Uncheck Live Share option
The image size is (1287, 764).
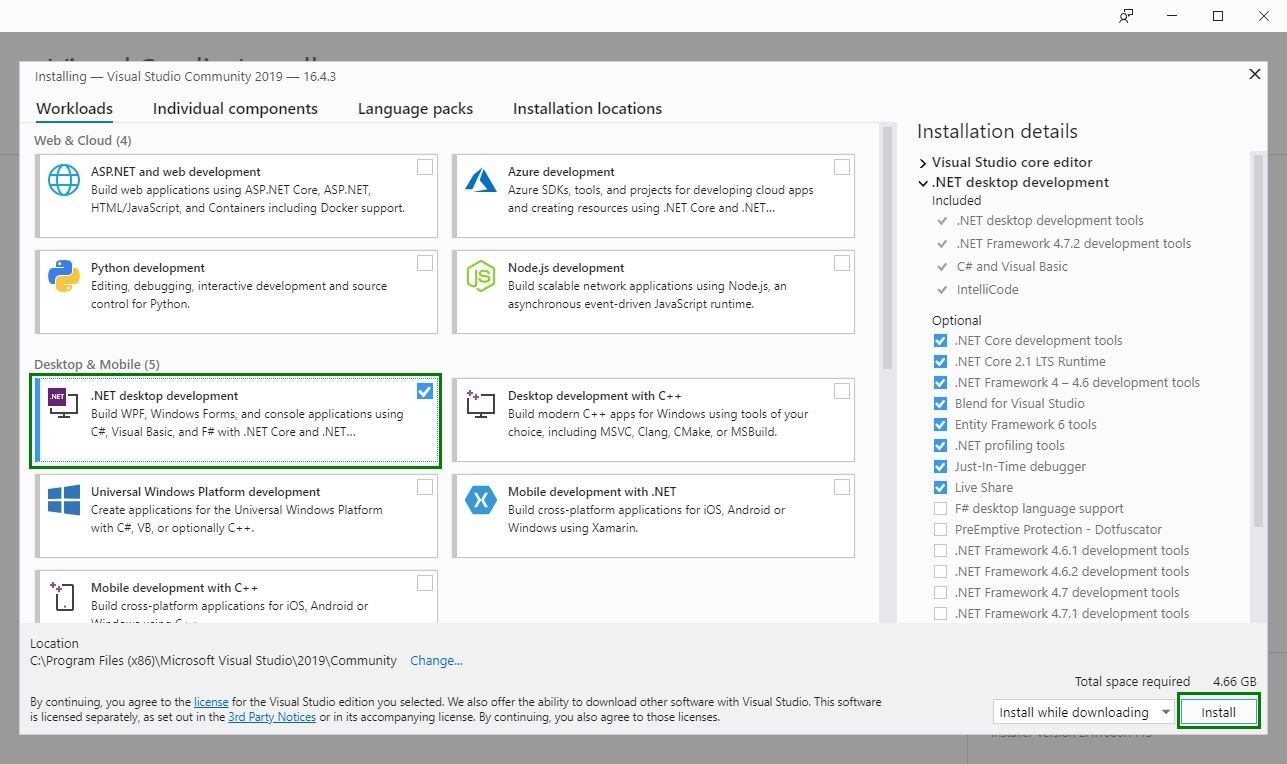[940, 488]
